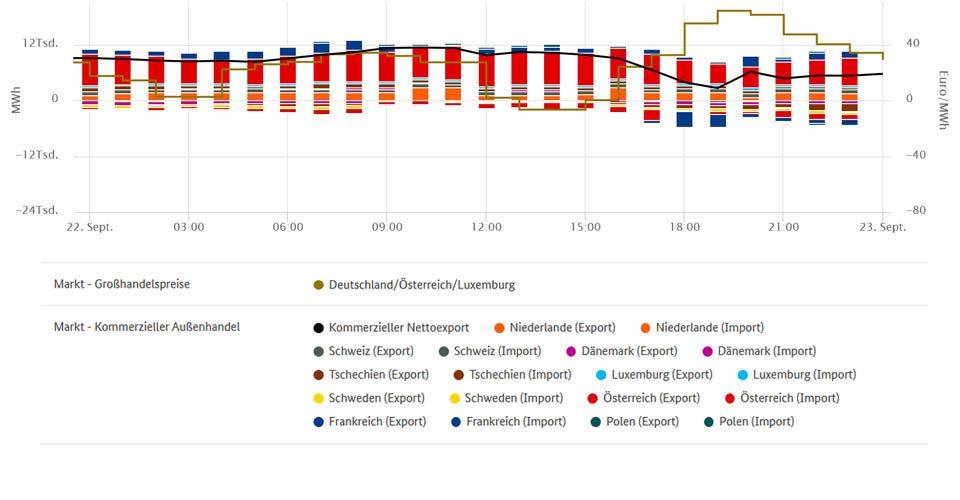Hide the Dänemark (Export) series

coord(621,351)
